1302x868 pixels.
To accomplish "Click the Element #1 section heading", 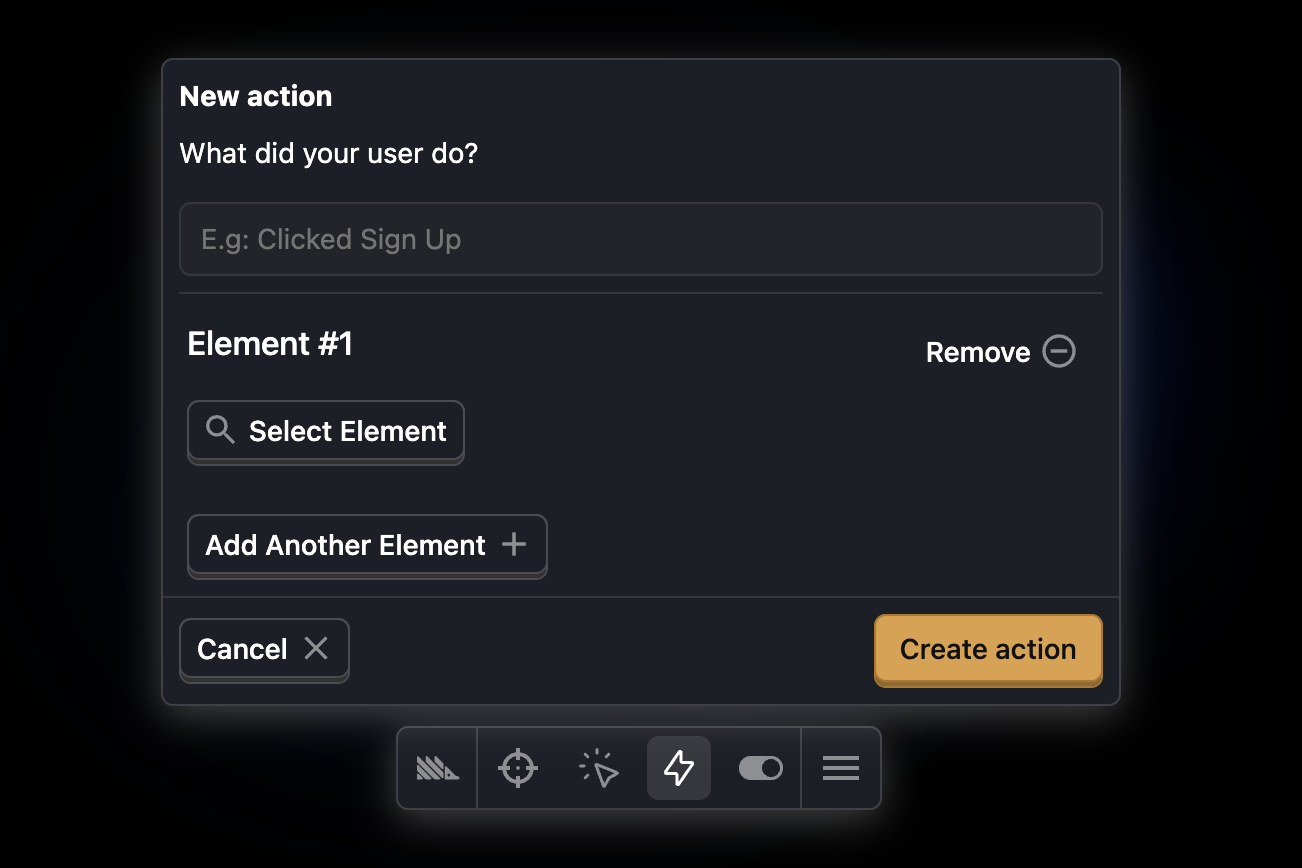I will point(270,343).
